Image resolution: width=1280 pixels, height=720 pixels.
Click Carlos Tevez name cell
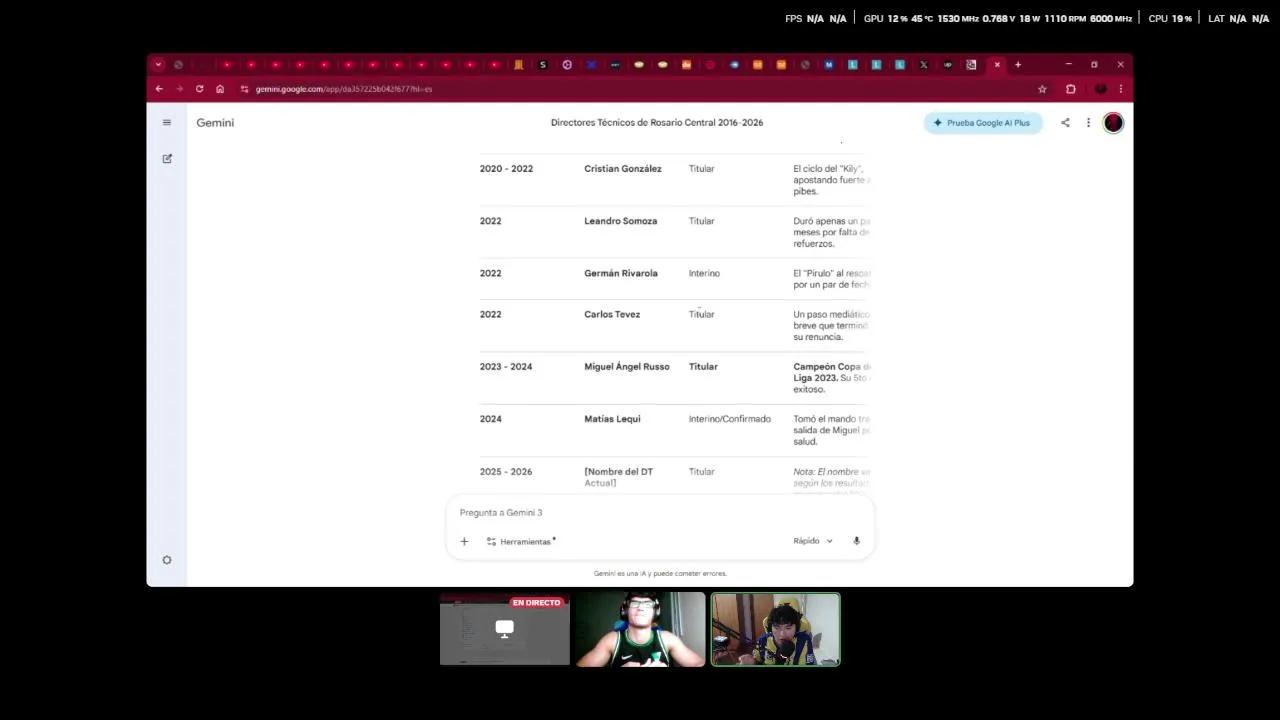point(612,314)
